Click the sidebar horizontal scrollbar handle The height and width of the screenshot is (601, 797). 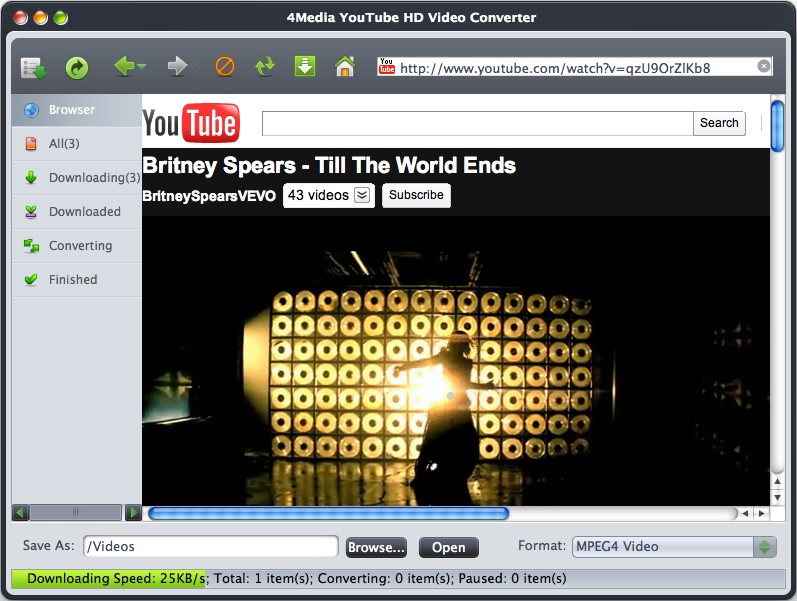coord(76,513)
